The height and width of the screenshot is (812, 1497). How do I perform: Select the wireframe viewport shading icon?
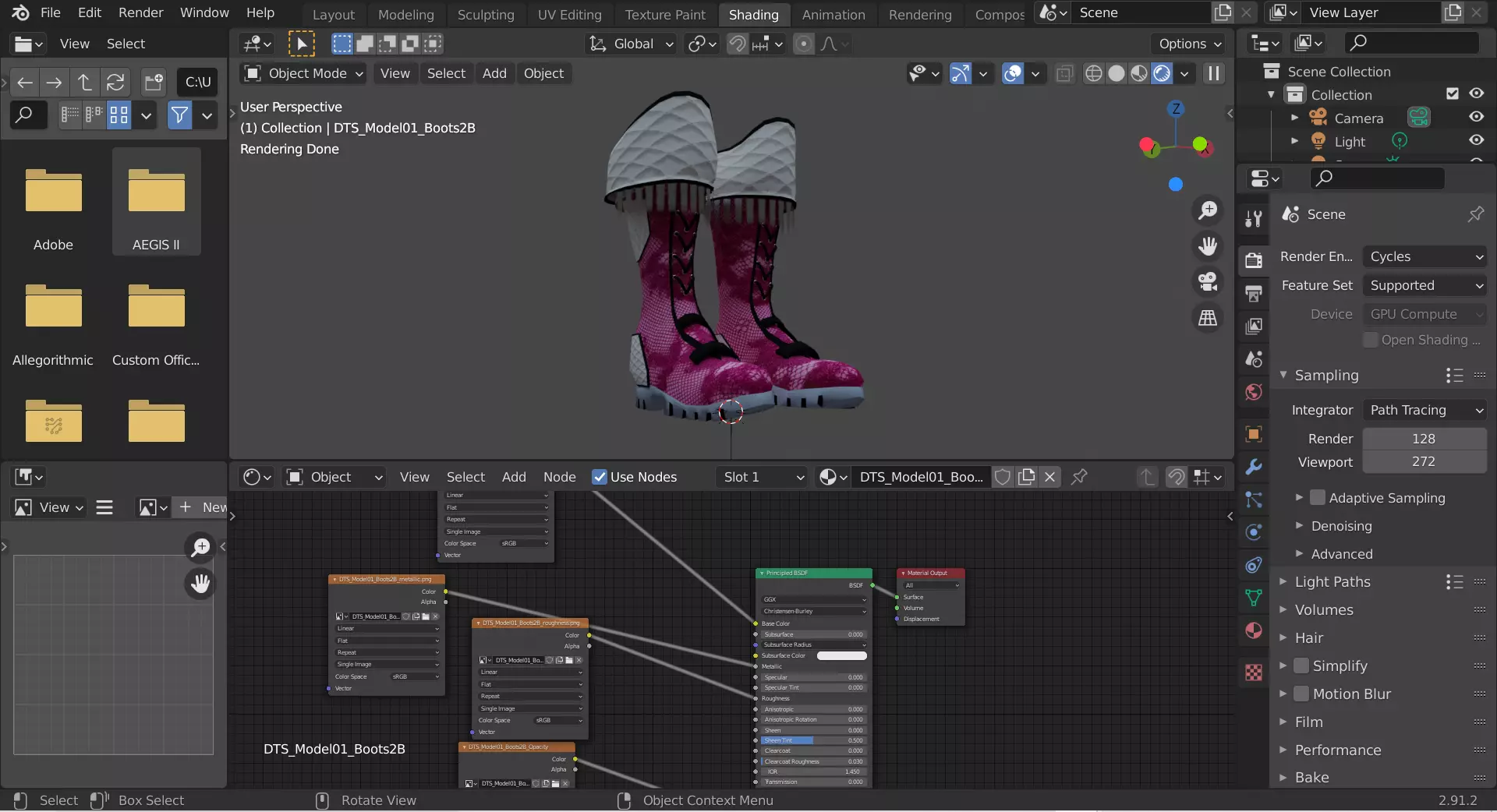(1094, 73)
